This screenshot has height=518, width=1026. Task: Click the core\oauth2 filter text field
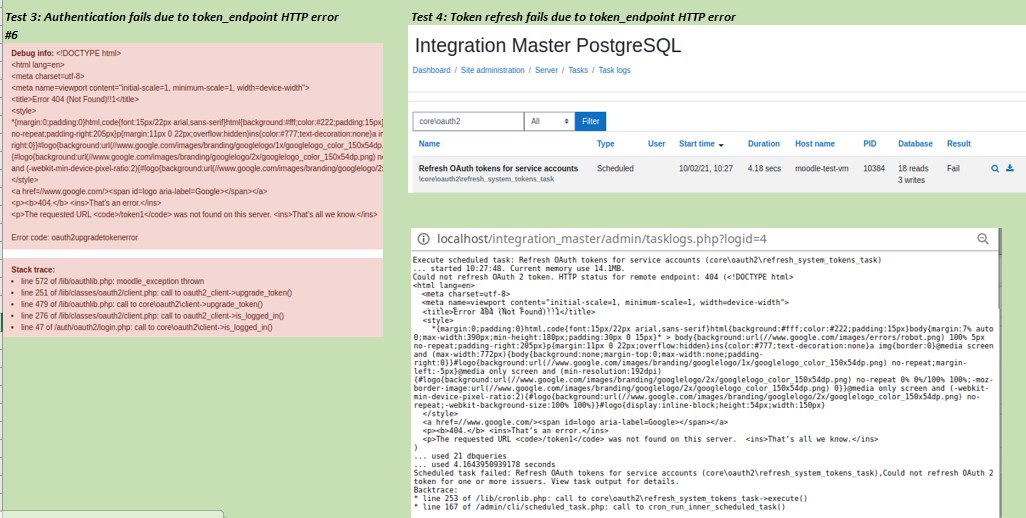pos(469,121)
